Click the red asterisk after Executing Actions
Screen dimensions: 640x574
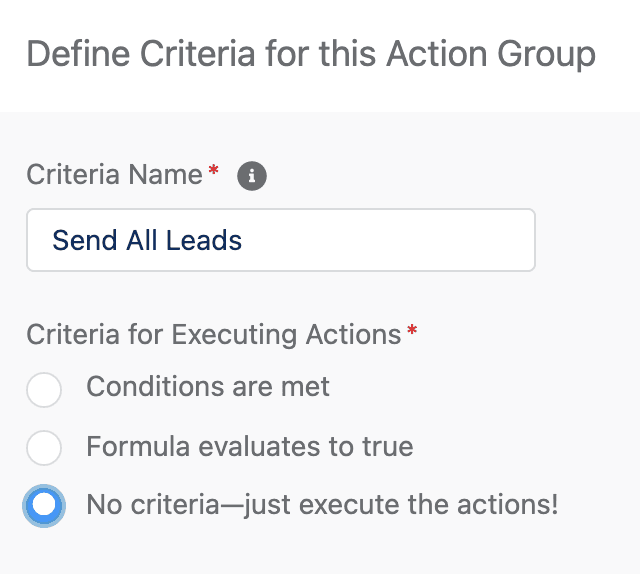pos(411,331)
